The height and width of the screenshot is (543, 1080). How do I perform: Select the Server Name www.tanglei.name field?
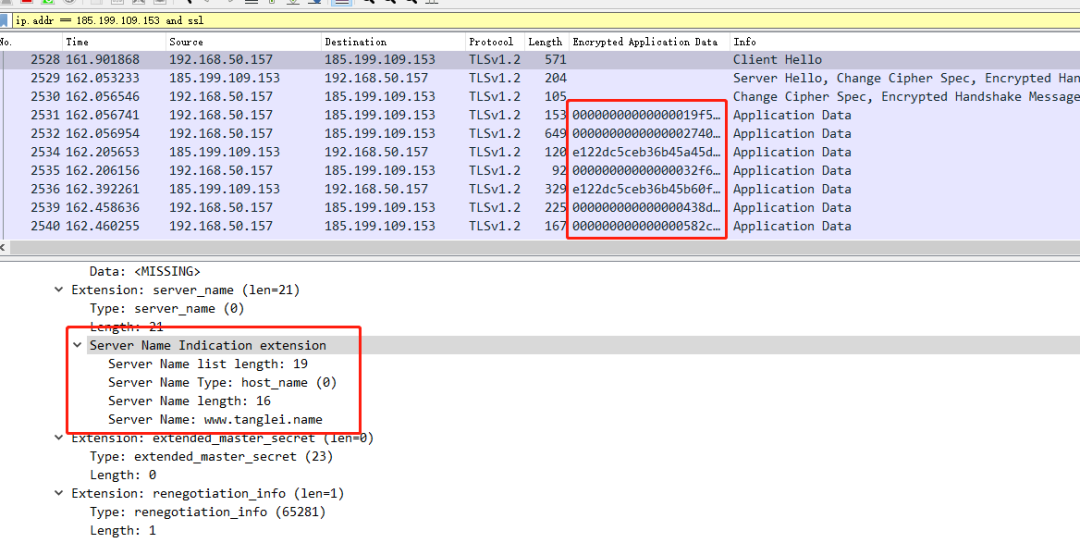215,419
